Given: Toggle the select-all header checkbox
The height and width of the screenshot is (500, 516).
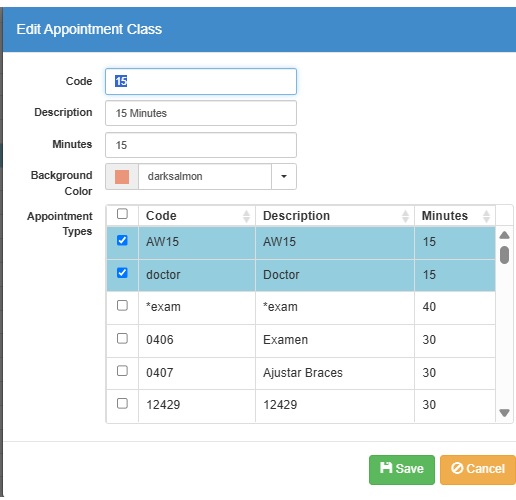Looking at the screenshot, I should [x=122, y=214].
